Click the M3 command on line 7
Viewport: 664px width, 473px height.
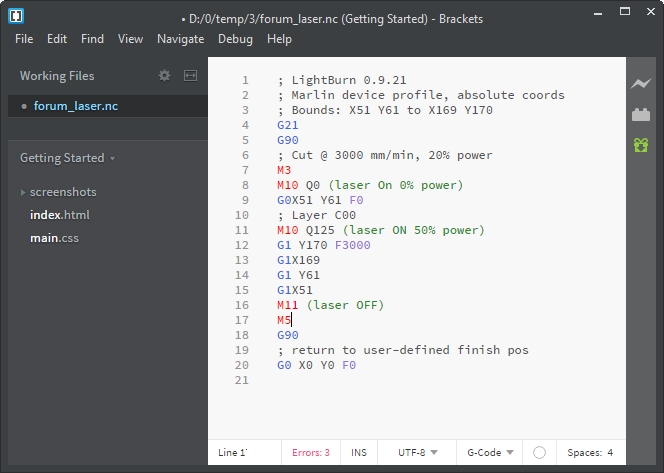pos(284,170)
